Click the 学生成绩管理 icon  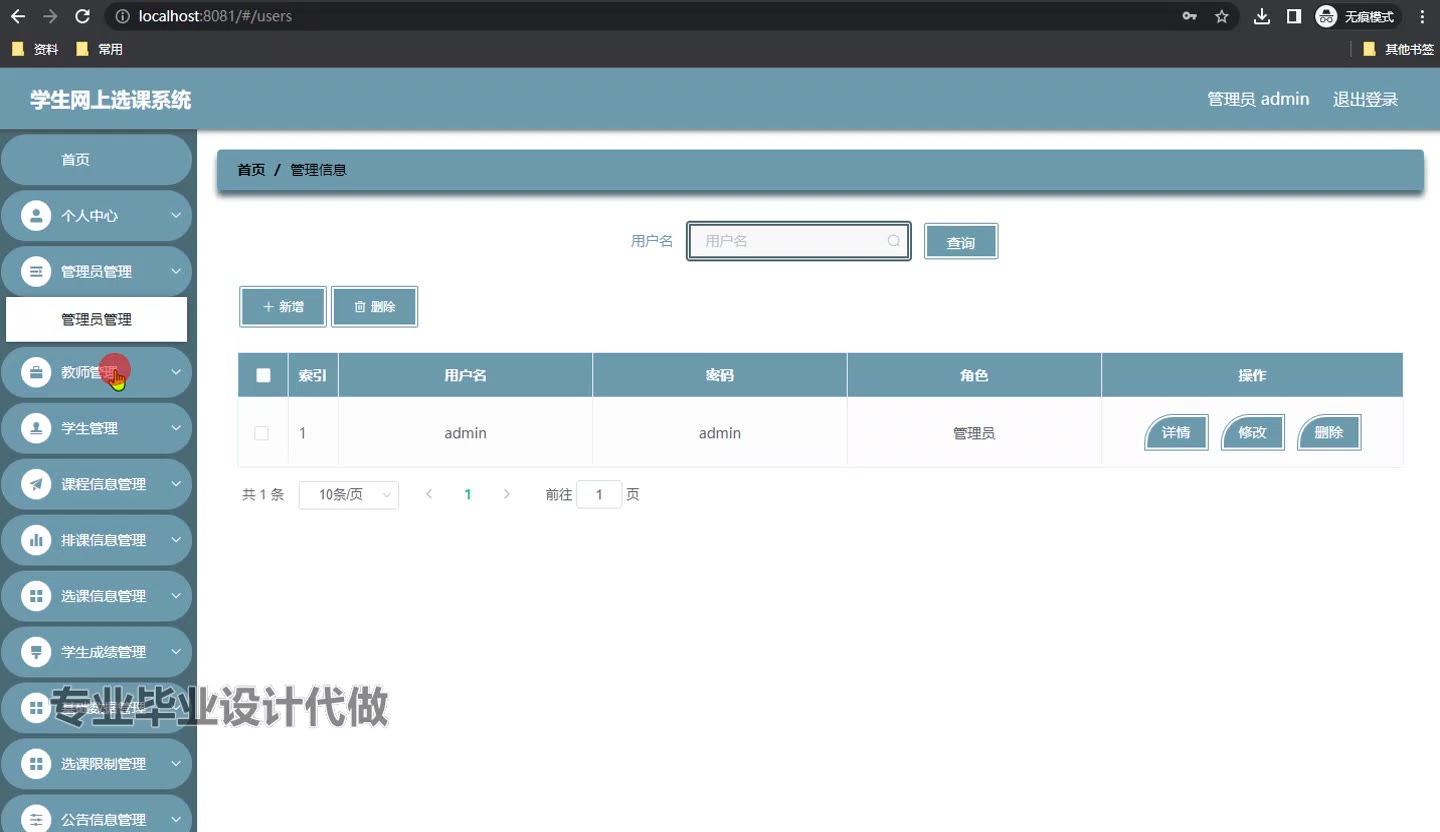click(36, 652)
